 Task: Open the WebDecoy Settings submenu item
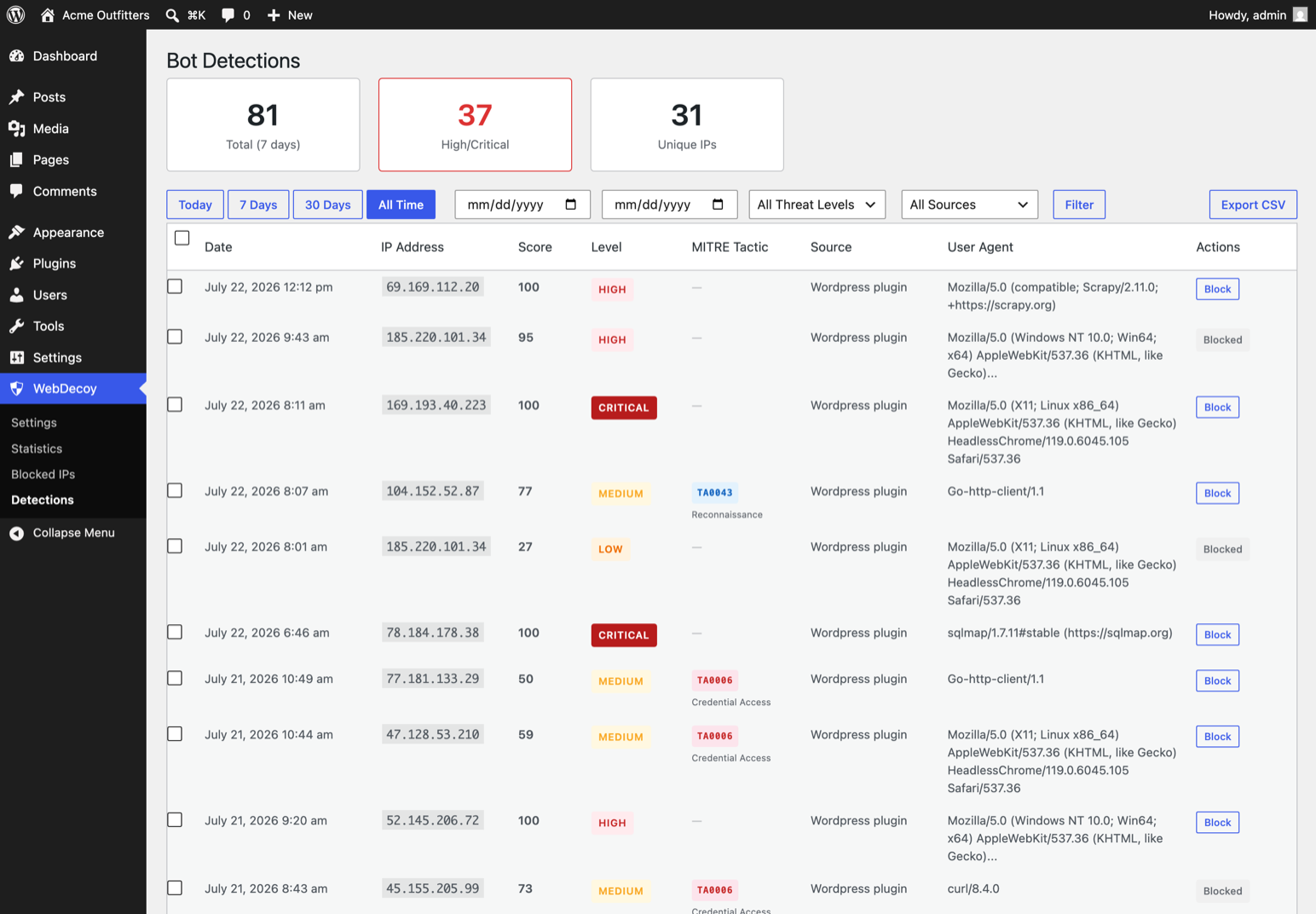click(34, 423)
